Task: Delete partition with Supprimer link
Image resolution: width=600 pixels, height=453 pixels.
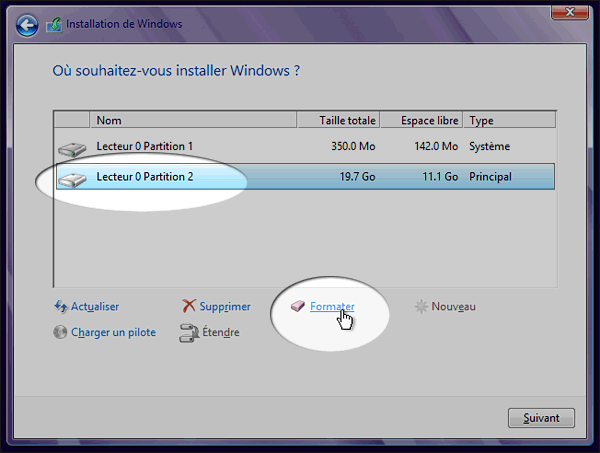Action: pos(225,306)
